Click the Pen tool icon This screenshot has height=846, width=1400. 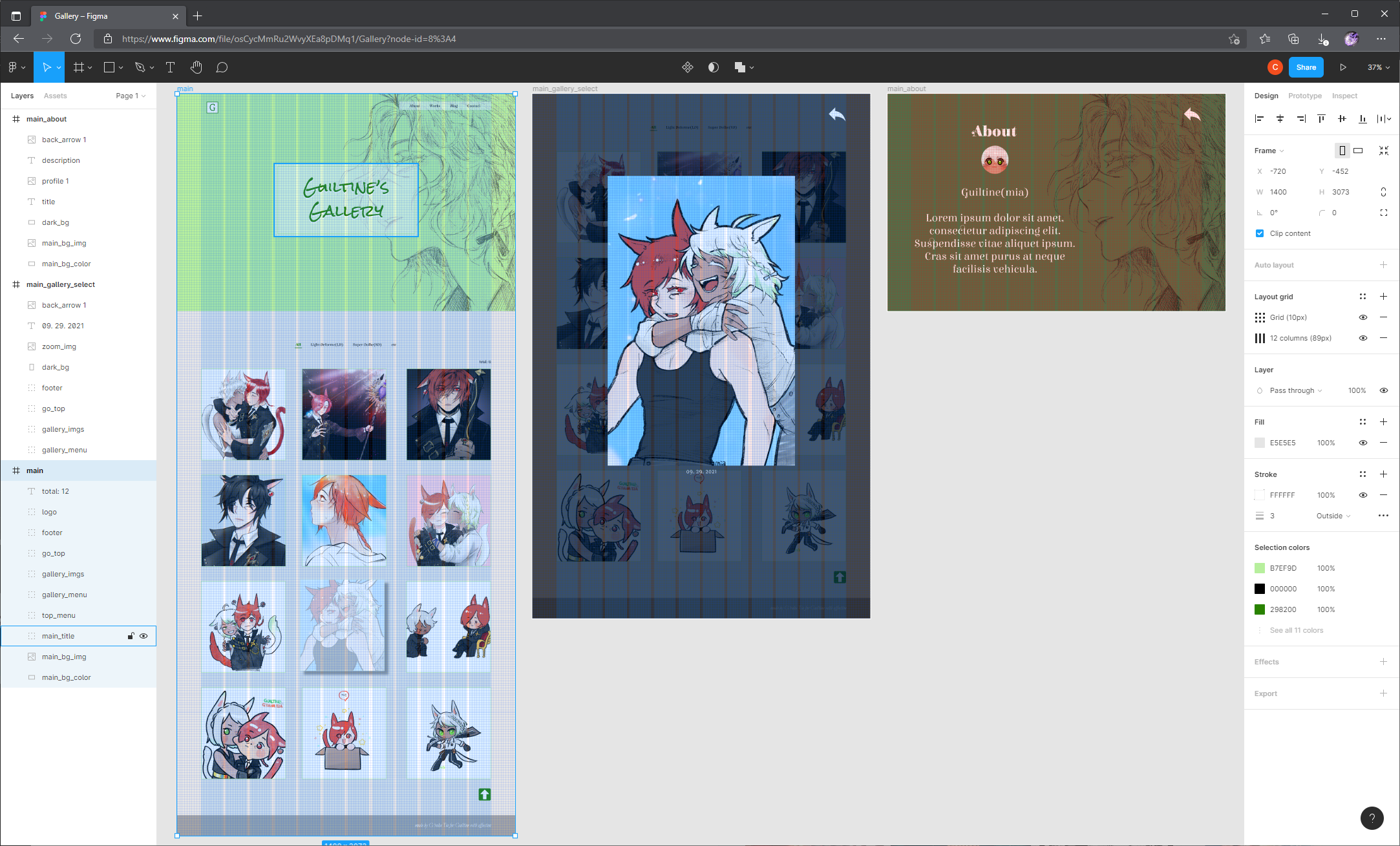click(x=140, y=67)
